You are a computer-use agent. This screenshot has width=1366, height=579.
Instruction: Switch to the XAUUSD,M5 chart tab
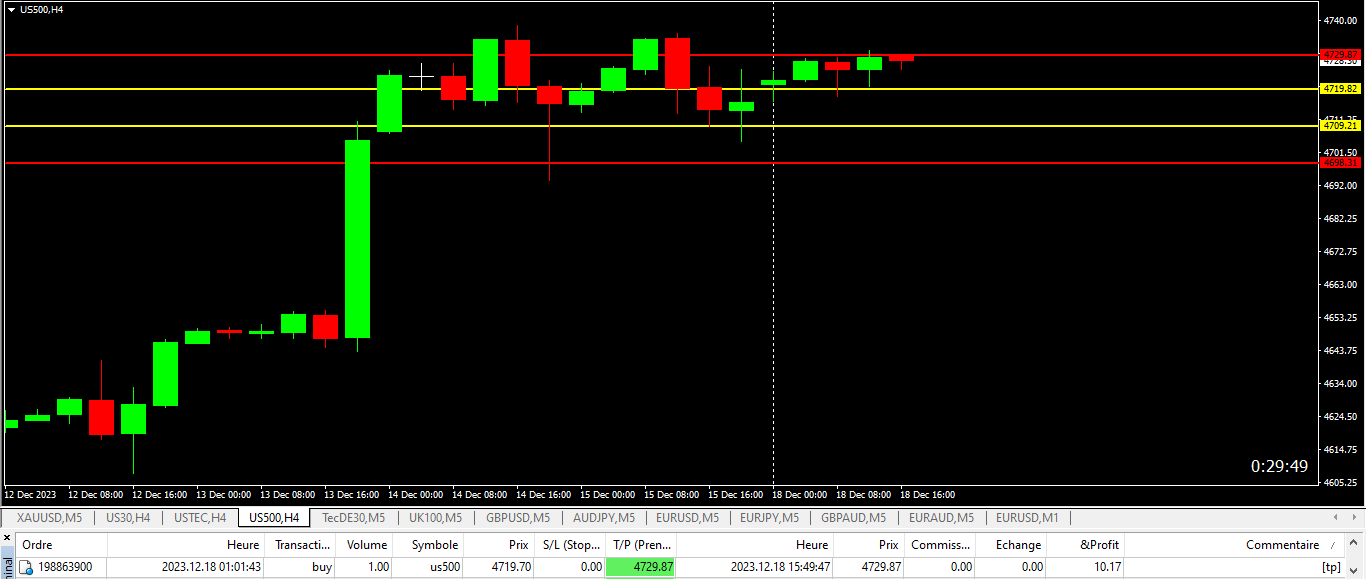click(x=49, y=518)
